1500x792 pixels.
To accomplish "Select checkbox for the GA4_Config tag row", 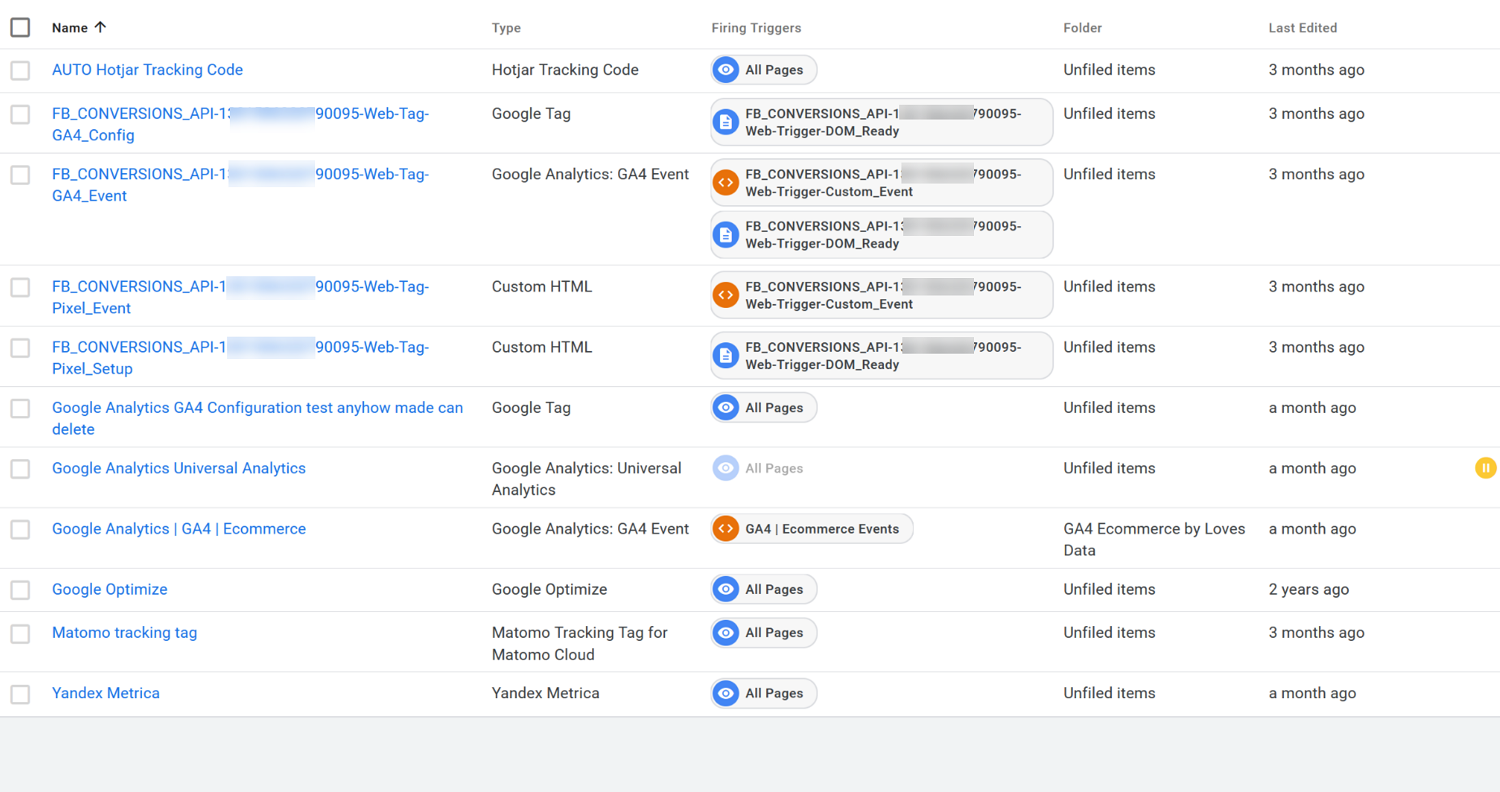I will point(20,114).
